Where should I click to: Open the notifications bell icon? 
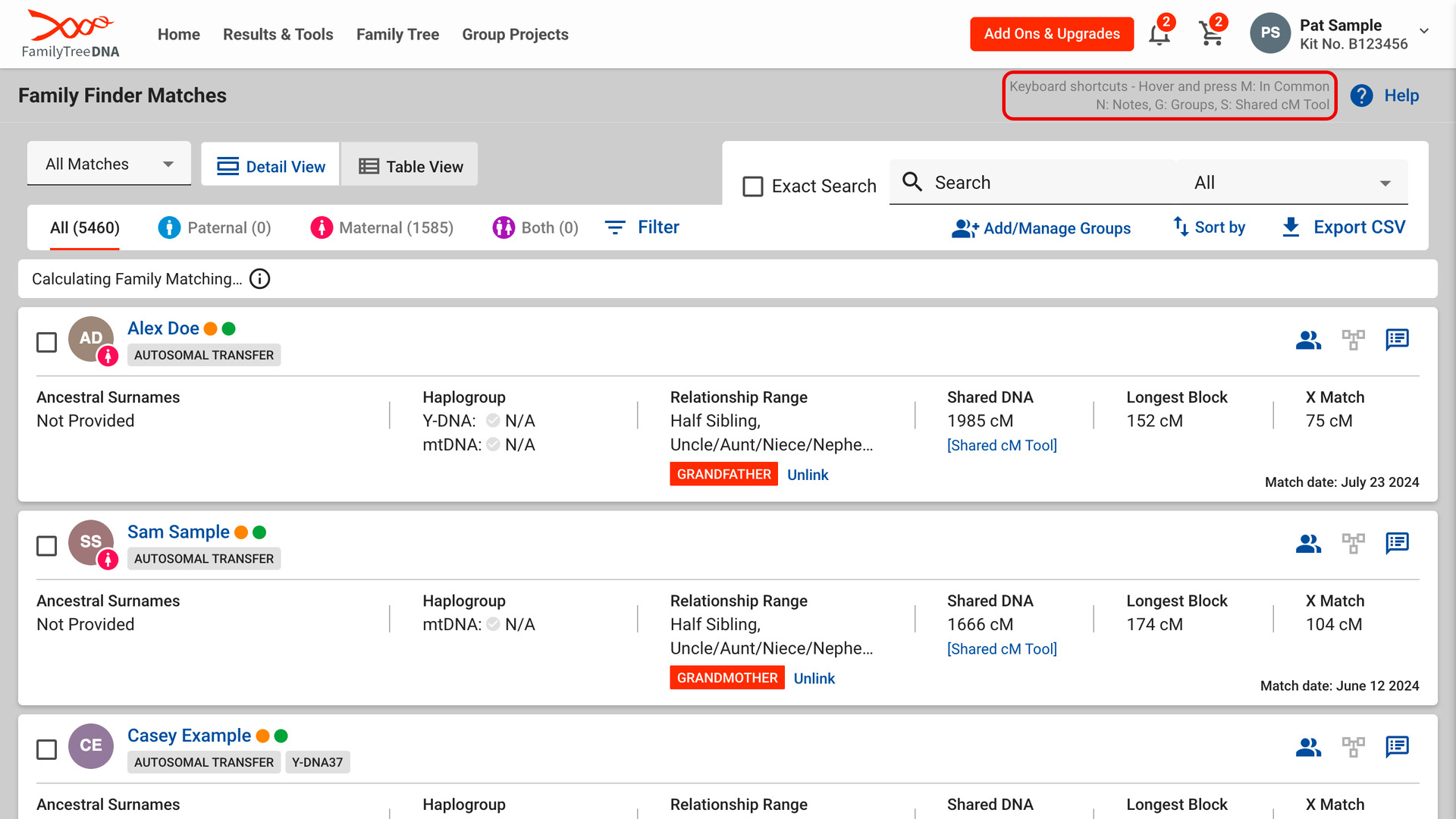click(x=1159, y=35)
